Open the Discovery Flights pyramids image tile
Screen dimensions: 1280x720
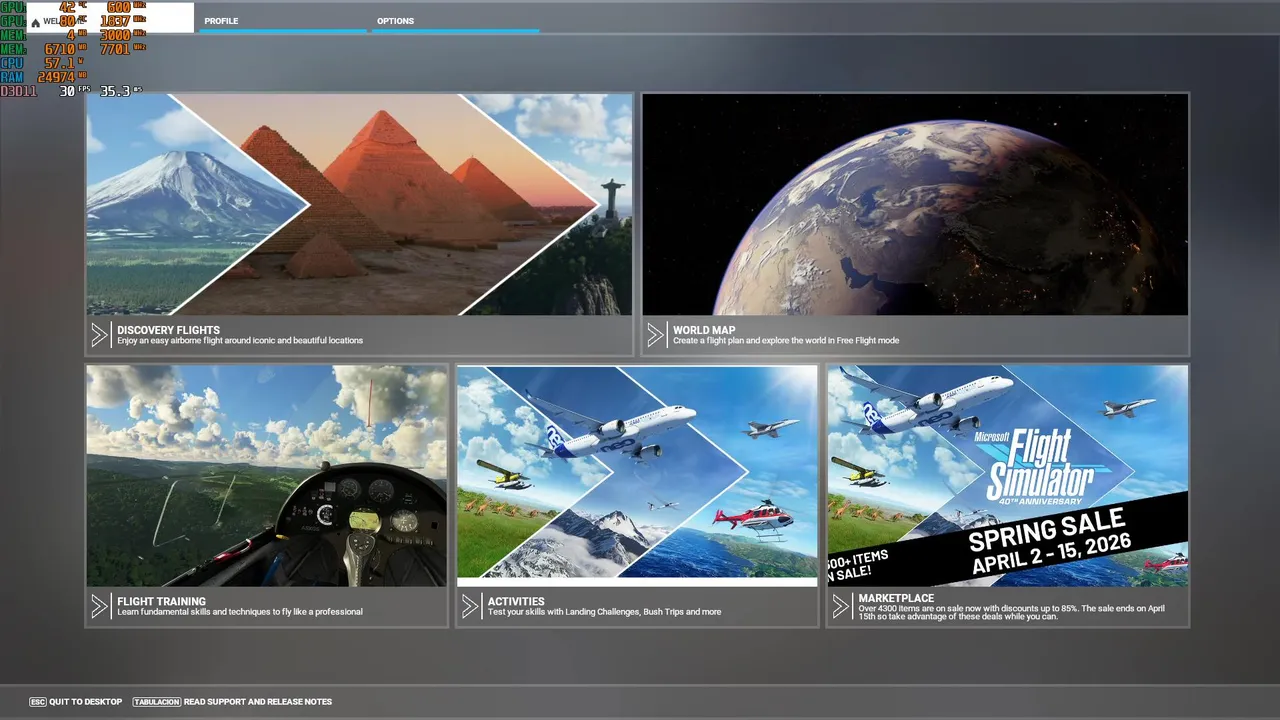click(x=359, y=205)
